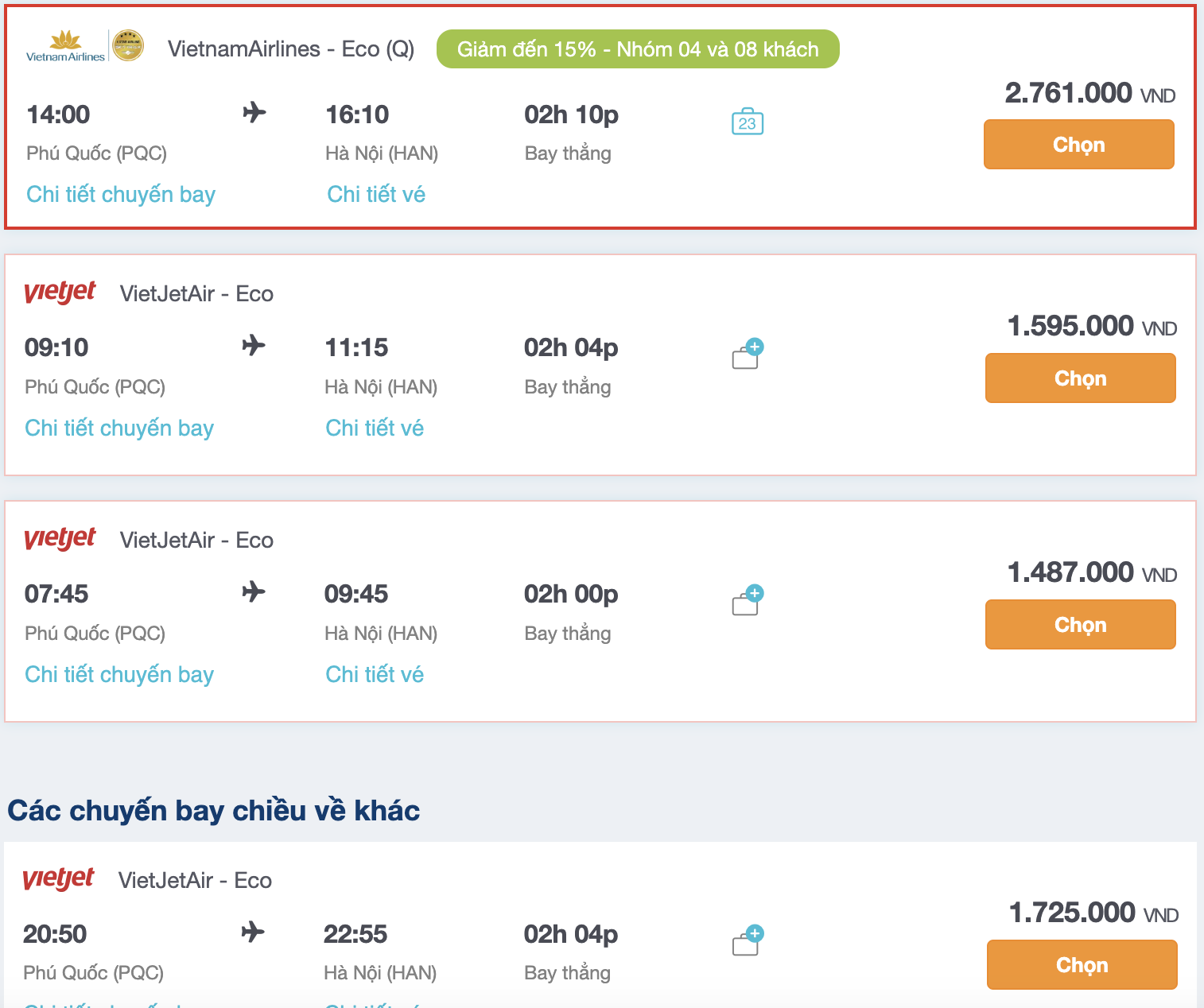Click the VietJet logo on the 09:10 flight

[60, 292]
